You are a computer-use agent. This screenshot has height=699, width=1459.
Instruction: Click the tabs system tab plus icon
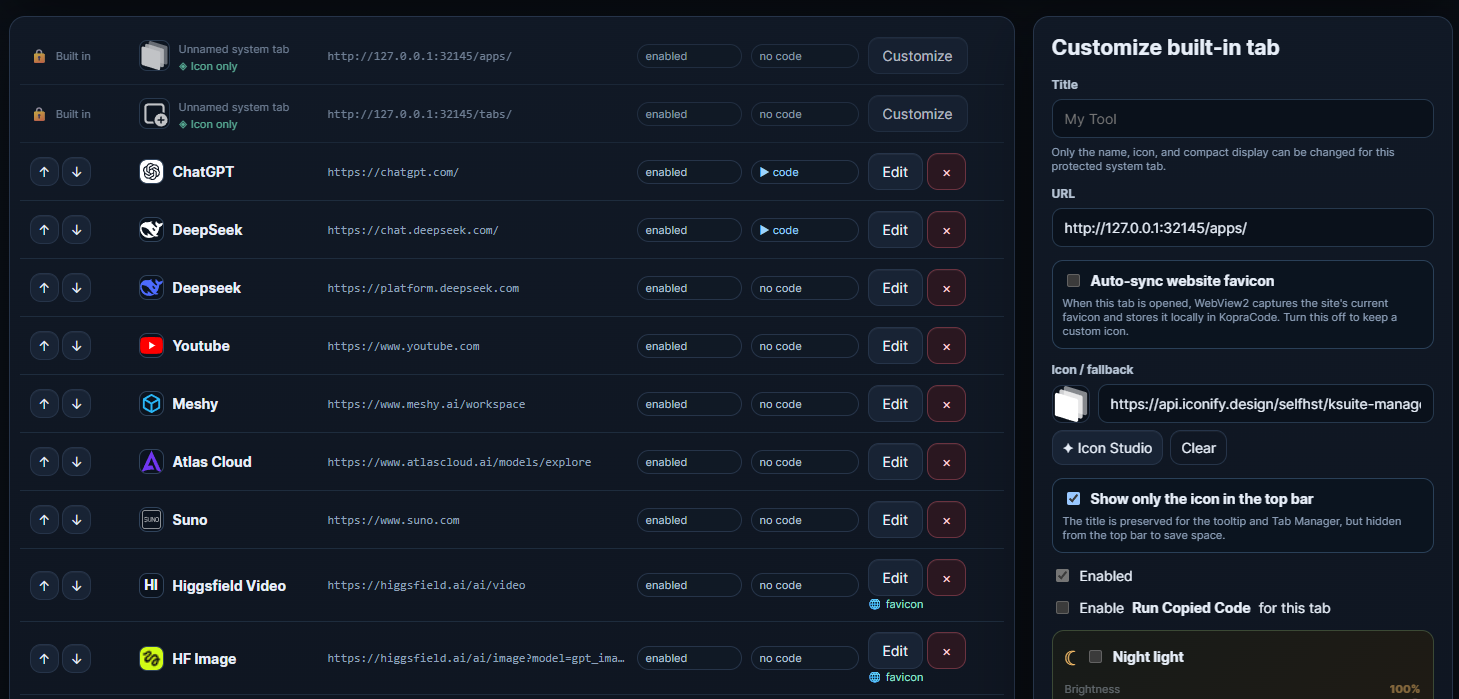point(154,114)
